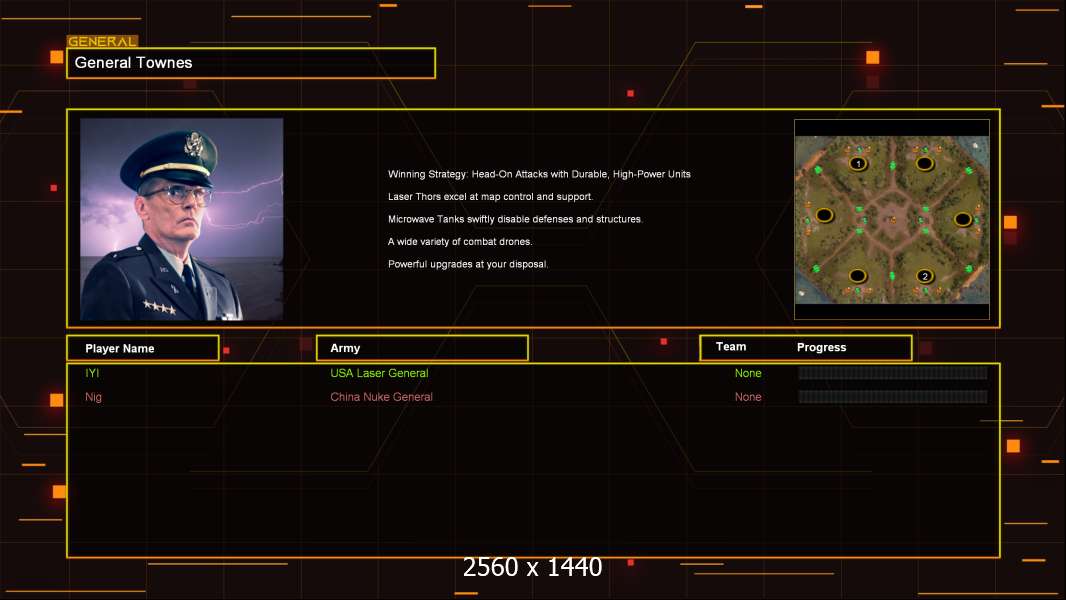1066x600 pixels.
Task: Click the USA Laser General army entry
Action: pos(379,373)
